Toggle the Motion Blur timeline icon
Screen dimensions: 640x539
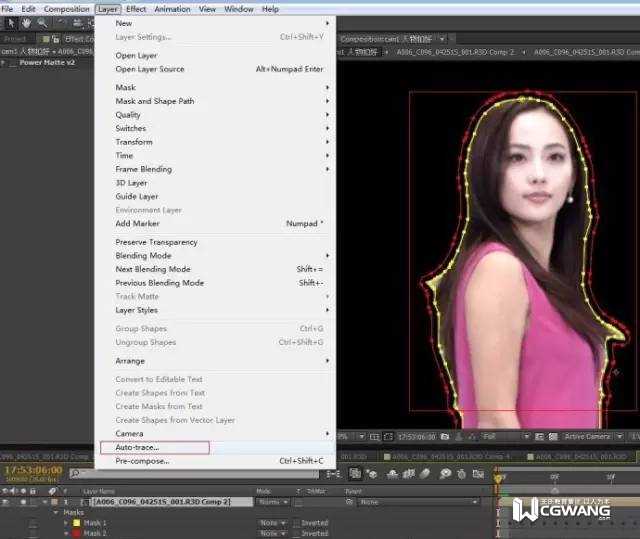425,474
